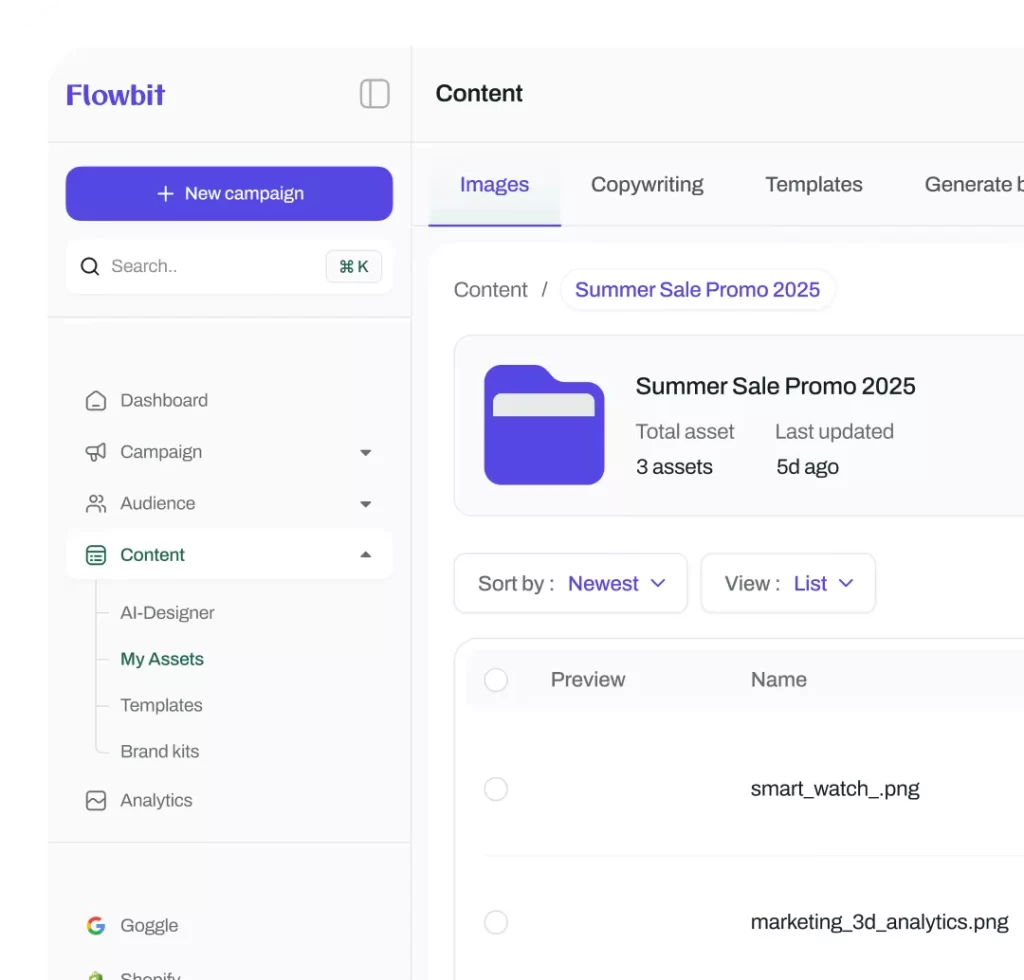Expand the Campaign submenu arrow
1024x980 pixels.
pos(366,452)
